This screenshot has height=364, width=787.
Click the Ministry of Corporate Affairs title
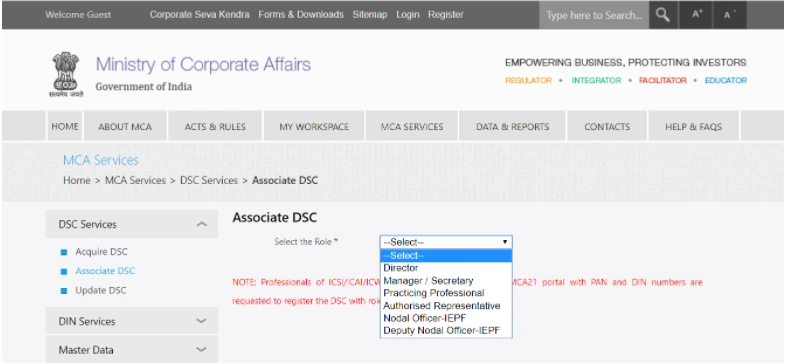(203, 64)
